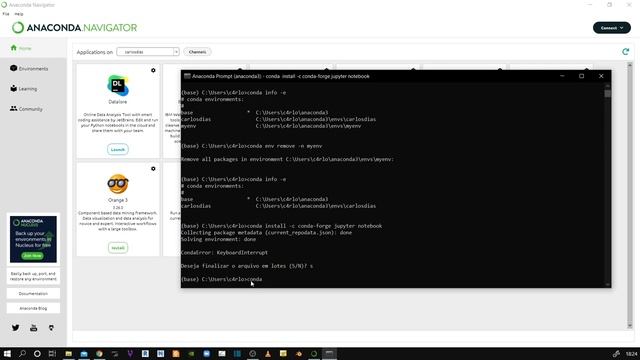Go to the Learning section
Viewport: 640px width, 360px height.
(x=24, y=89)
